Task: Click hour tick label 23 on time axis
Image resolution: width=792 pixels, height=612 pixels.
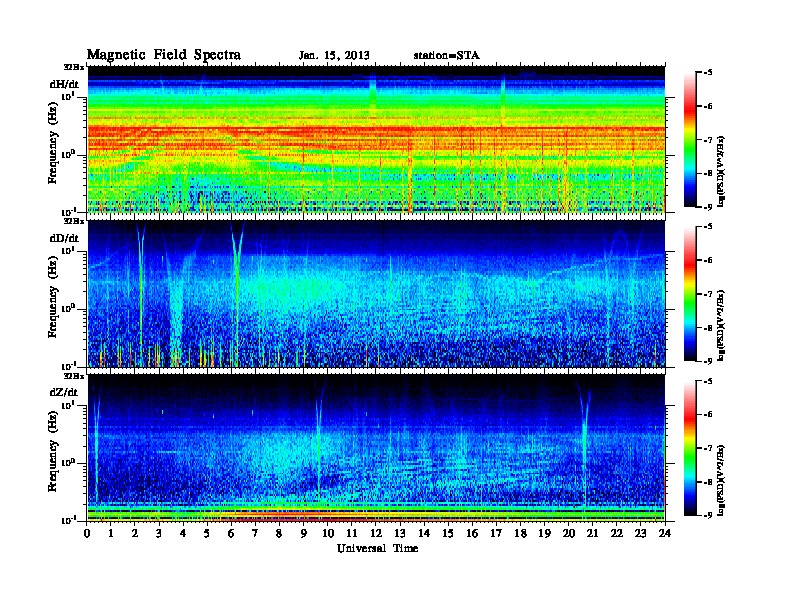Action: [641, 533]
